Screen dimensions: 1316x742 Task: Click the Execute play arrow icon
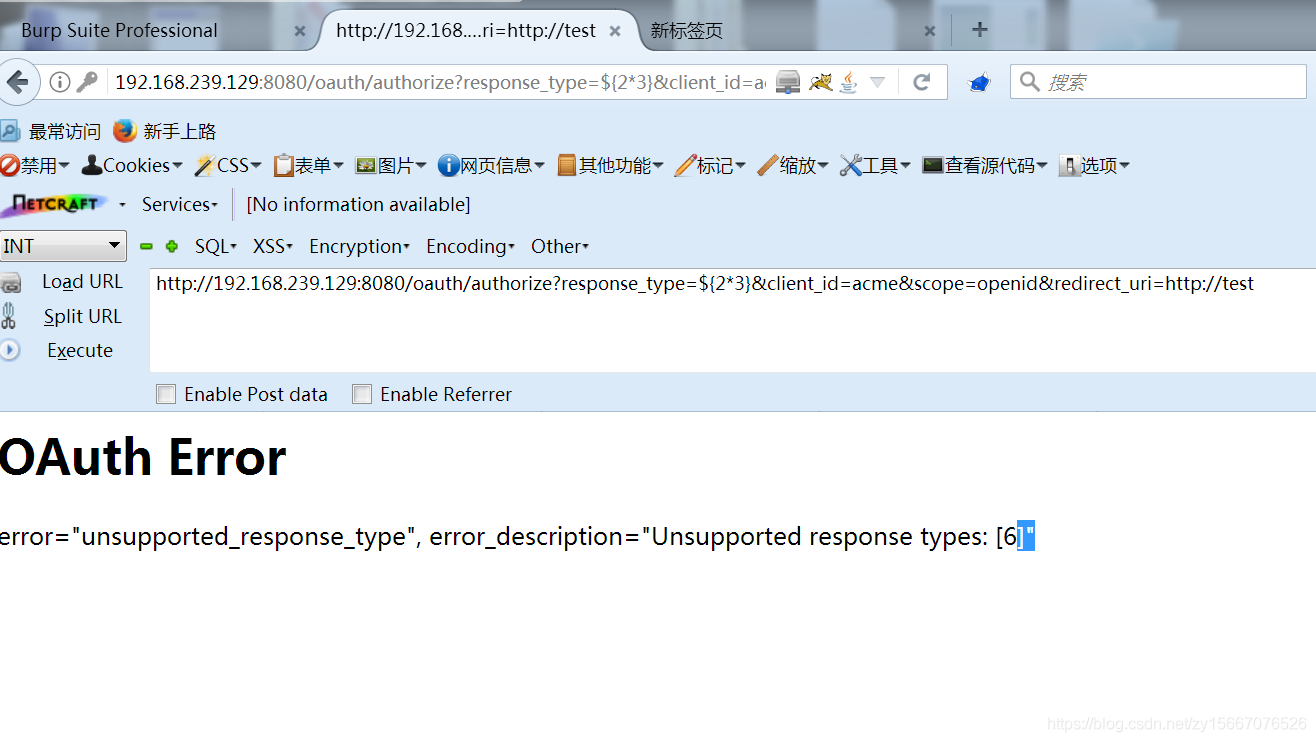click(9, 350)
